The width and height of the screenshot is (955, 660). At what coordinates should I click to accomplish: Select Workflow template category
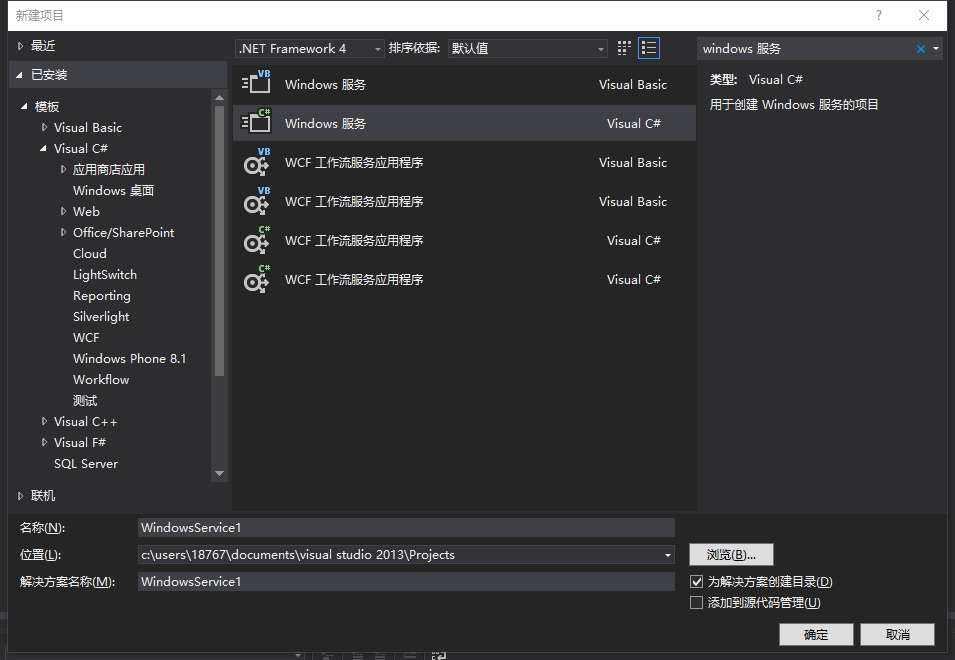pos(101,379)
